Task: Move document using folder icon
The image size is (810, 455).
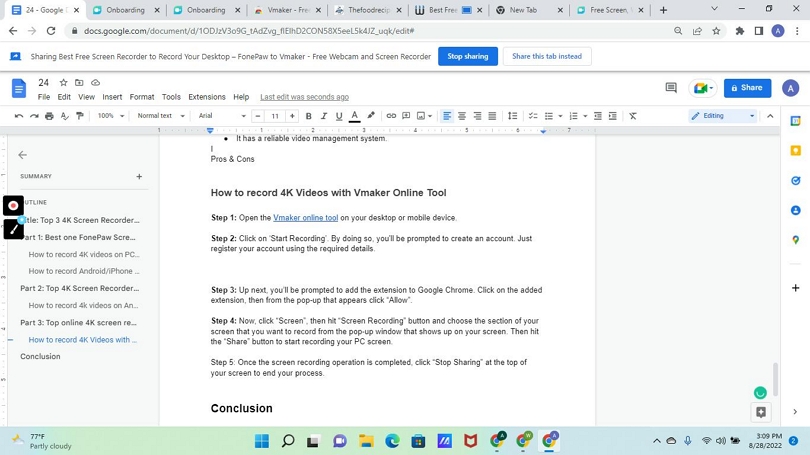Action: [x=79, y=83]
